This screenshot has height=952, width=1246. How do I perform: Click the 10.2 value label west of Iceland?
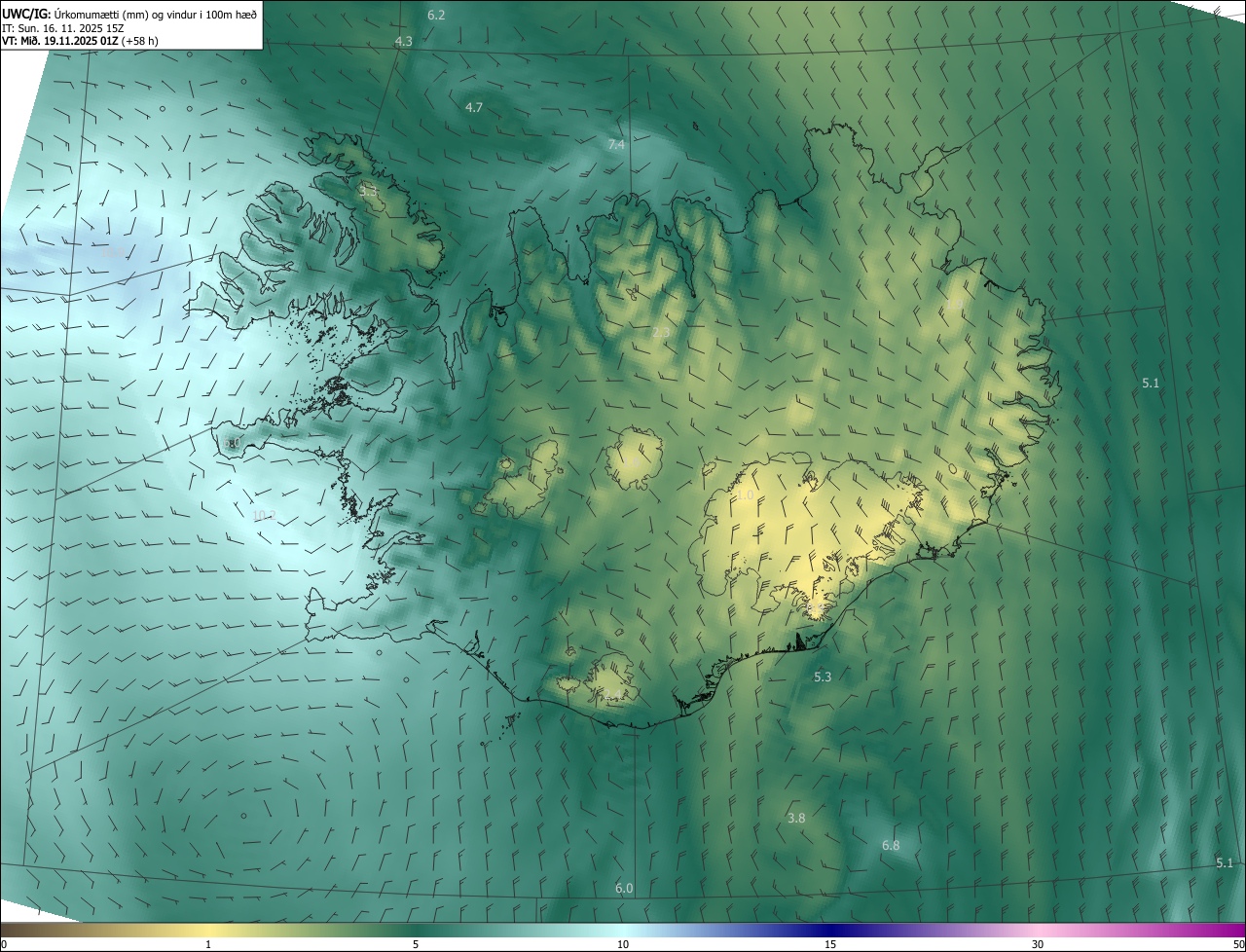tap(264, 515)
